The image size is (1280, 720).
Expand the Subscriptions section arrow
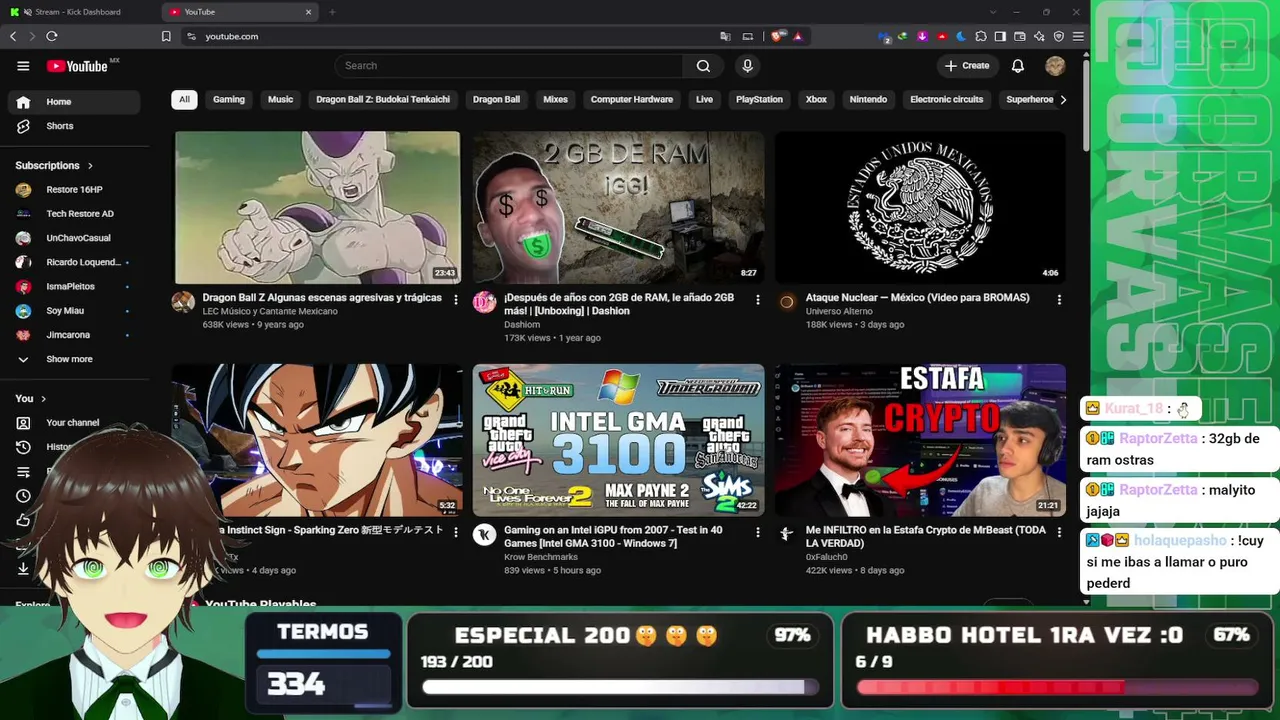(90, 166)
